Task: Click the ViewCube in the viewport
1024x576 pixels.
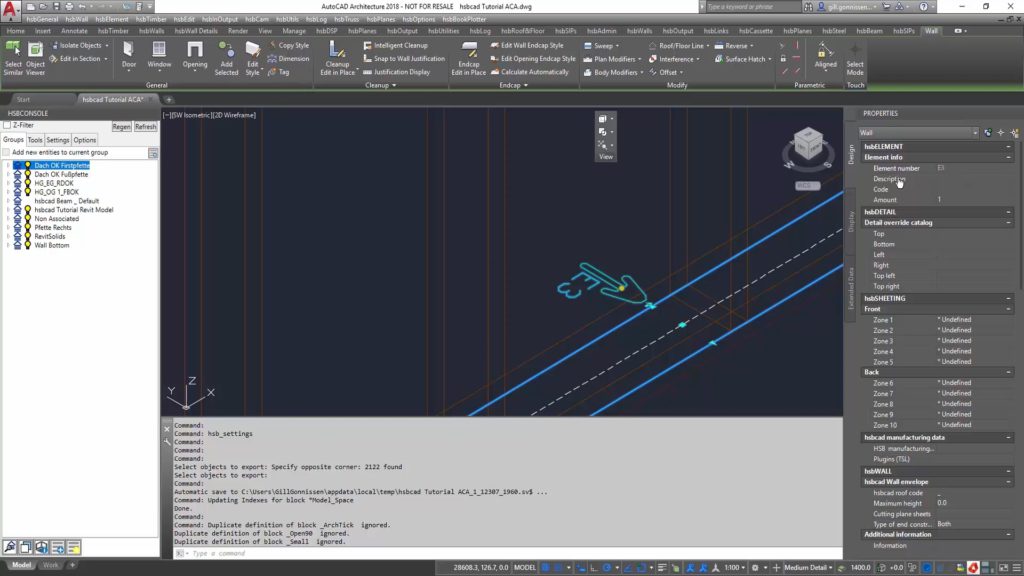Action: [808, 146]
